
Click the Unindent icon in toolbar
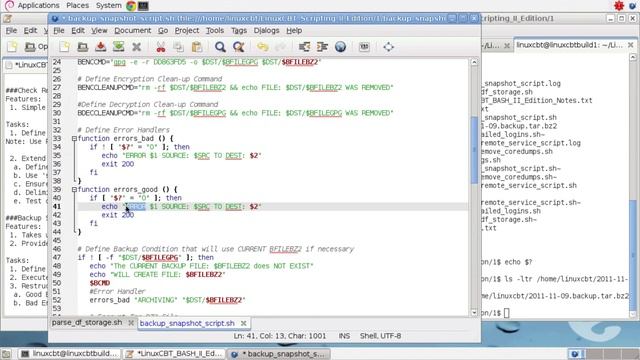coord(304,47)
